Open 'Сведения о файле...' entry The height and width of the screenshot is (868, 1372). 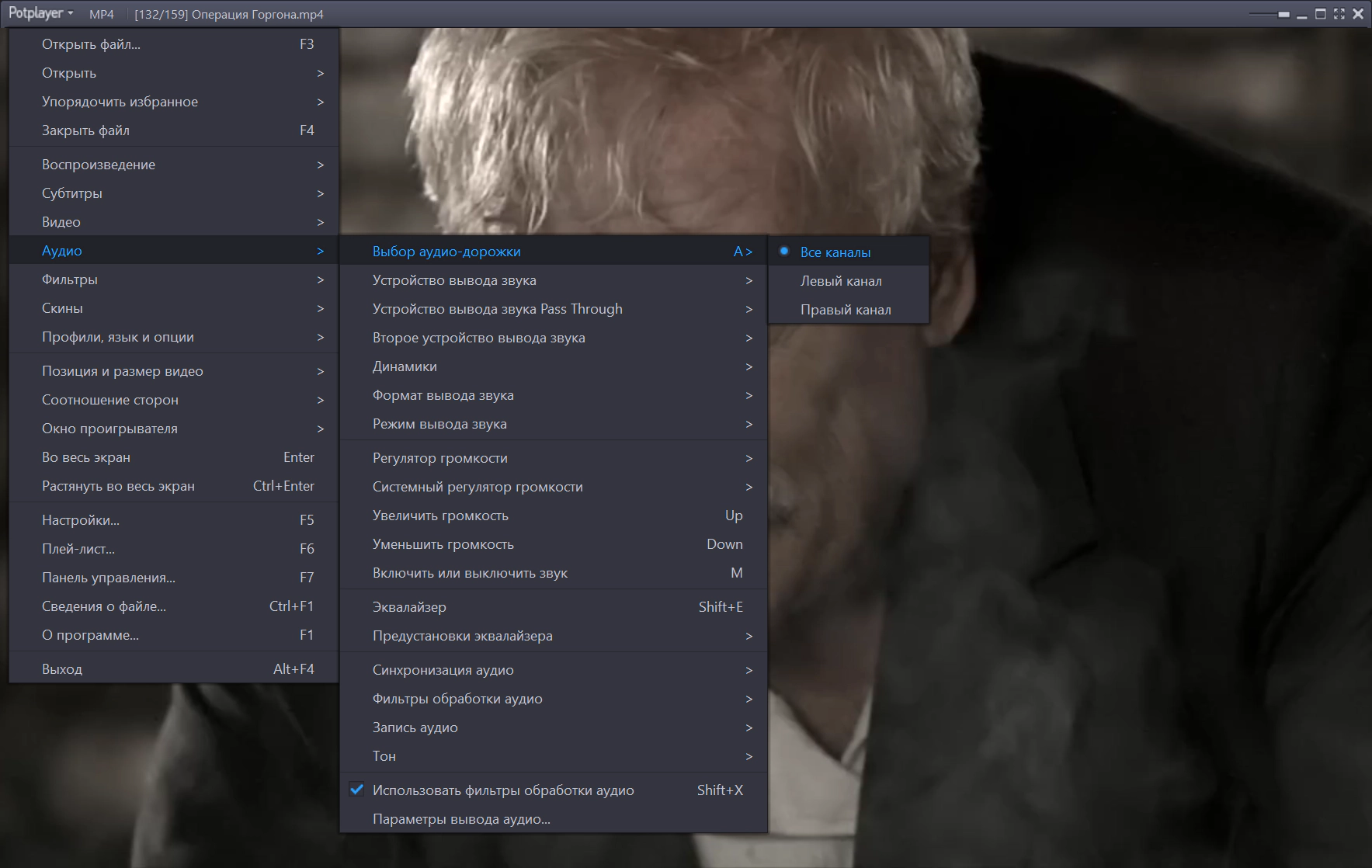174,606
